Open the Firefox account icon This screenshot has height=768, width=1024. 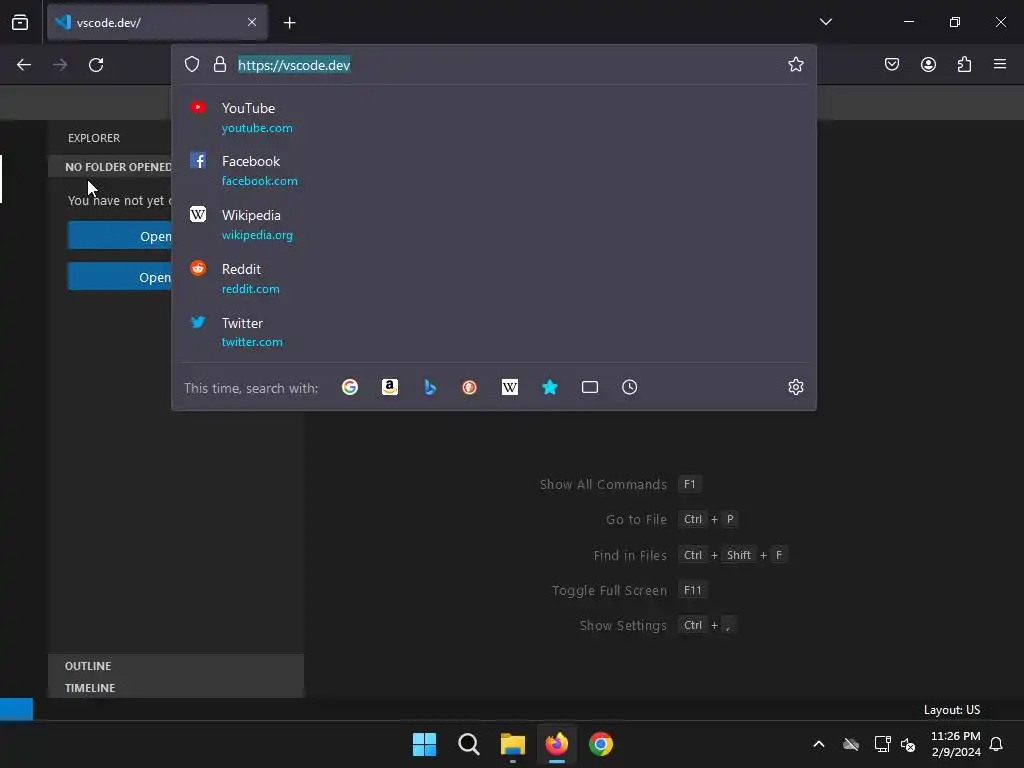(x=928, y=64)
